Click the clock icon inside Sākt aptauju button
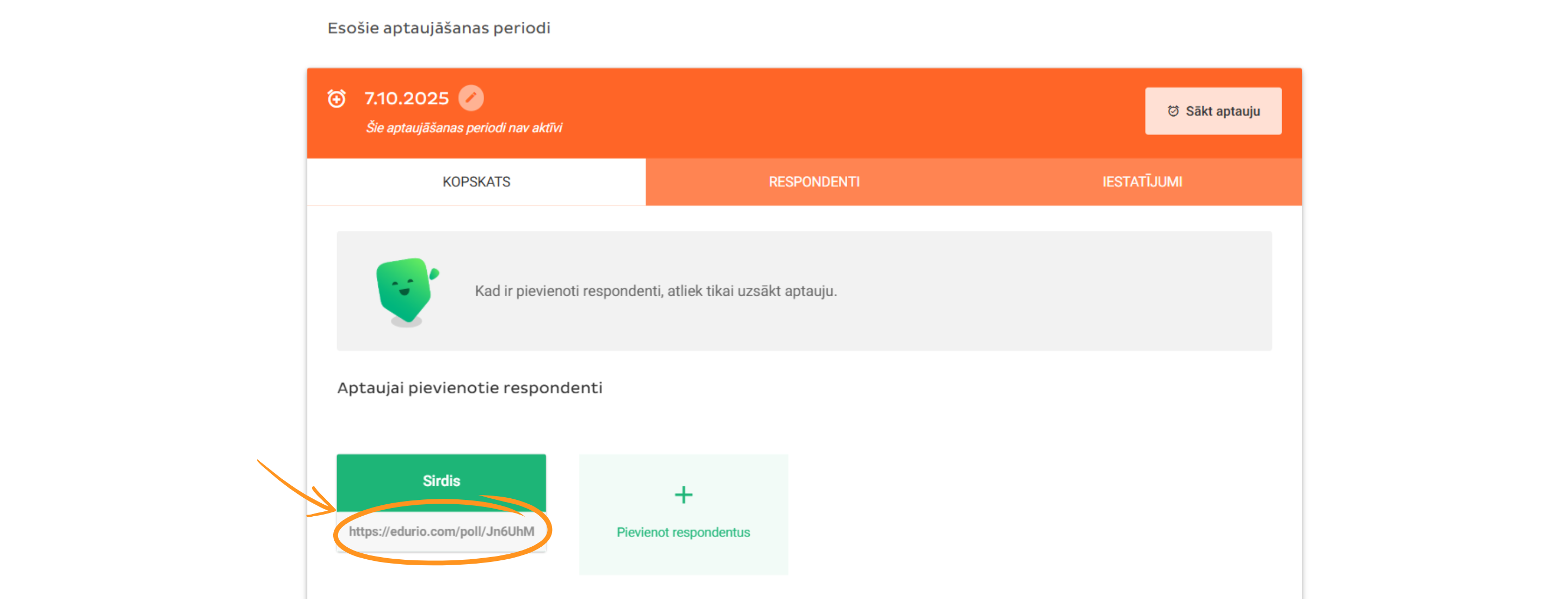The image size is (1568, 599). (x=1172, y=112)
